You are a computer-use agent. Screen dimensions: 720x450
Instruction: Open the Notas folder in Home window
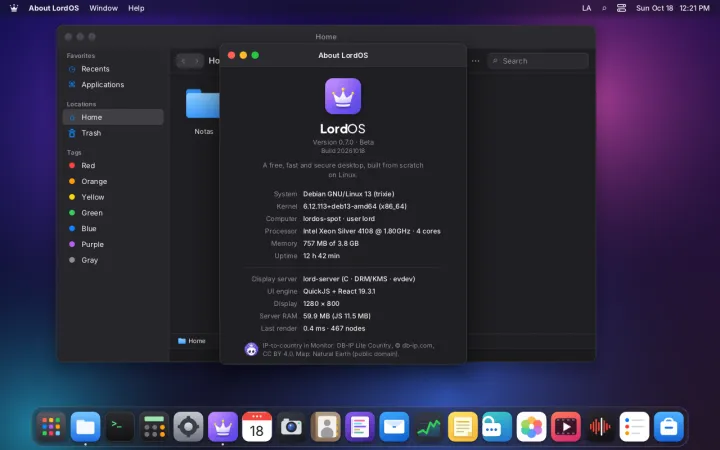[203, 112]
